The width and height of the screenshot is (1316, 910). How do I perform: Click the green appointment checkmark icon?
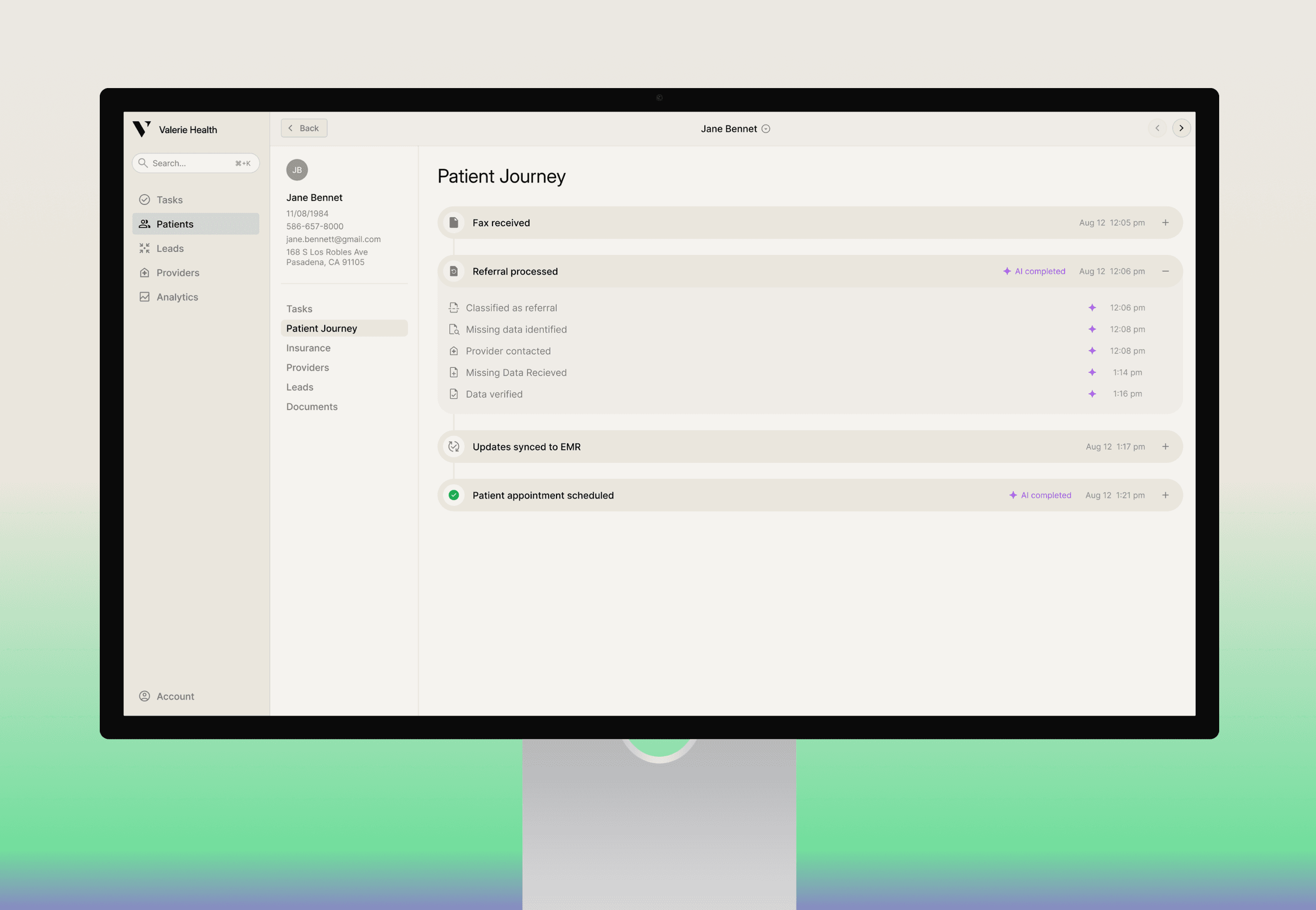tap(454, 495)
